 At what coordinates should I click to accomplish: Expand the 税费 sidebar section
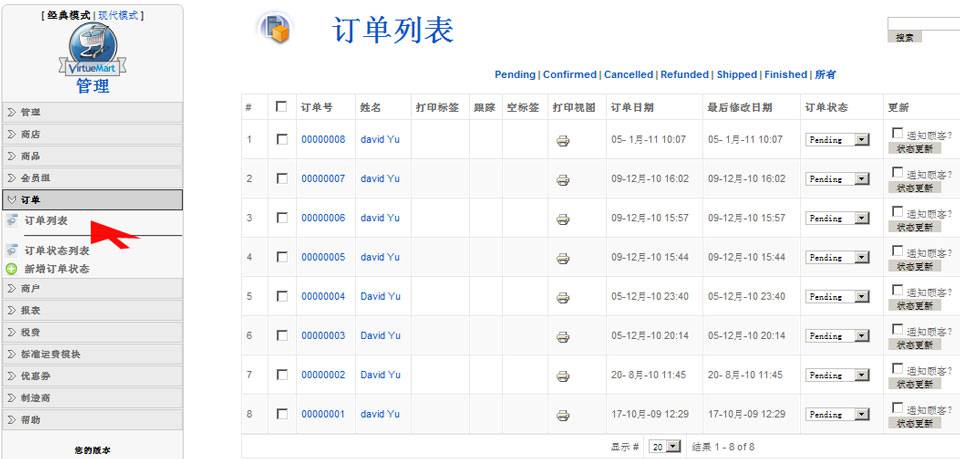pos(92,332)
